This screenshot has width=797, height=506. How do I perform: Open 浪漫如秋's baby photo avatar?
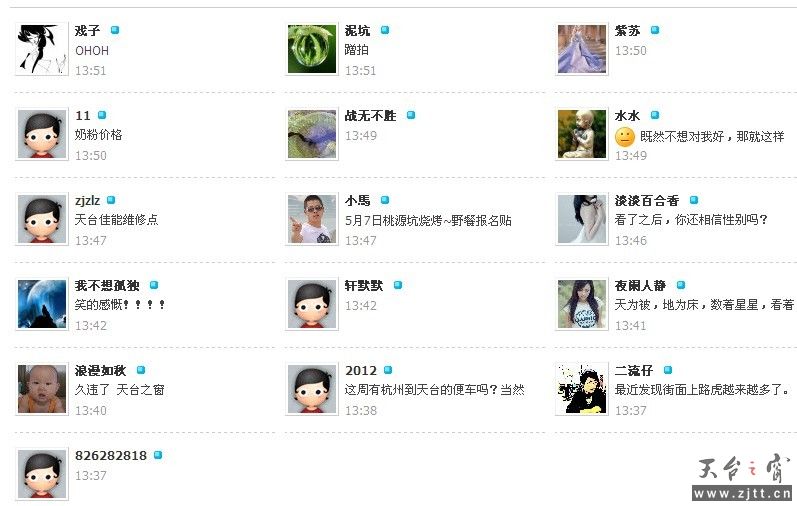point(42,389)
